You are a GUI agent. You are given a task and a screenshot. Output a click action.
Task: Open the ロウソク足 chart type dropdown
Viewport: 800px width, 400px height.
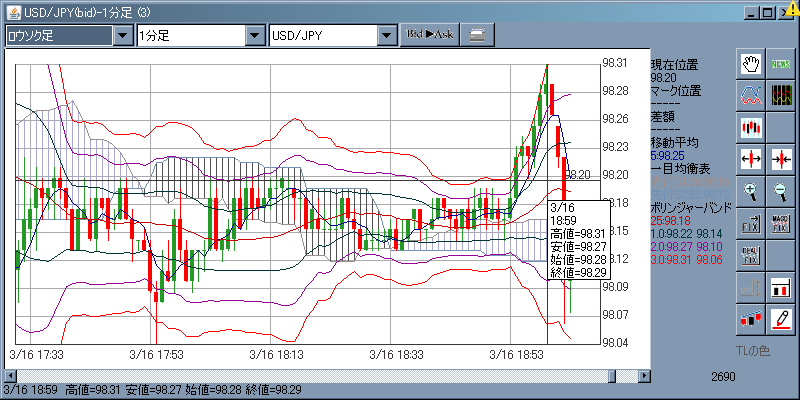click(x=122, y=36)
